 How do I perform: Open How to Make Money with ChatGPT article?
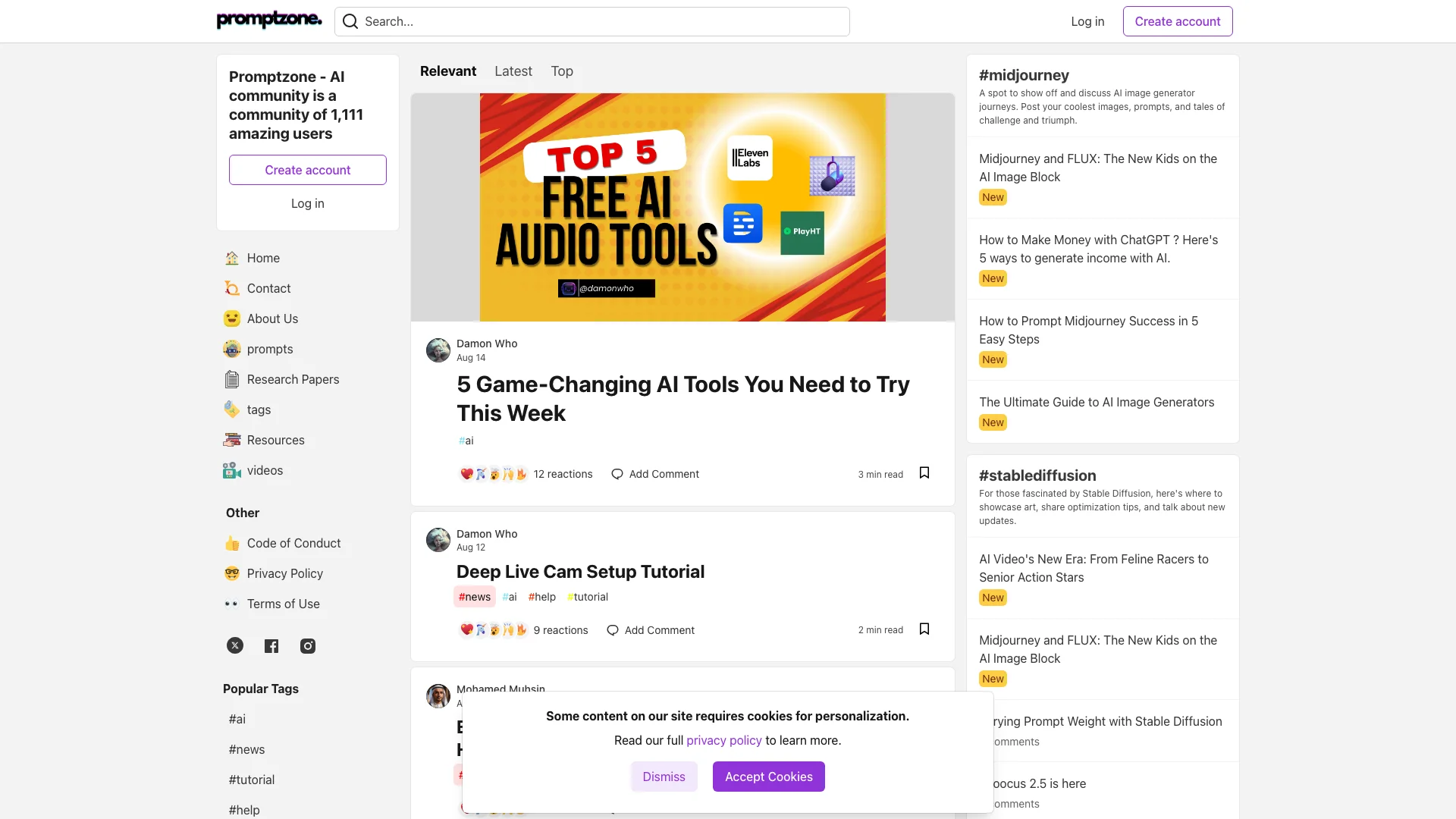click(x=1098, y=249)
